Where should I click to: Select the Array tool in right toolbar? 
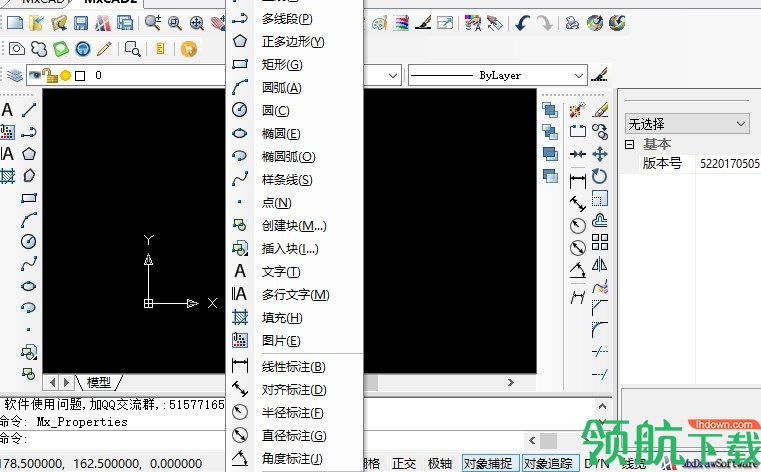pyautogui.click(x=600, y=242)
